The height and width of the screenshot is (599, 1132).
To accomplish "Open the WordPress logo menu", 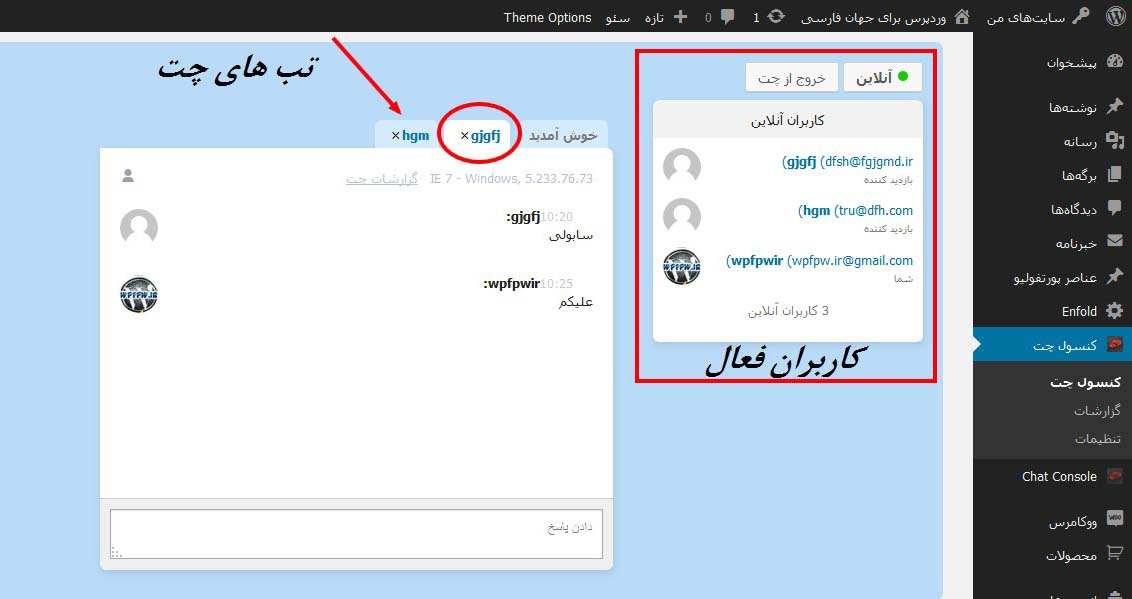I will (x=1116, y=16).
